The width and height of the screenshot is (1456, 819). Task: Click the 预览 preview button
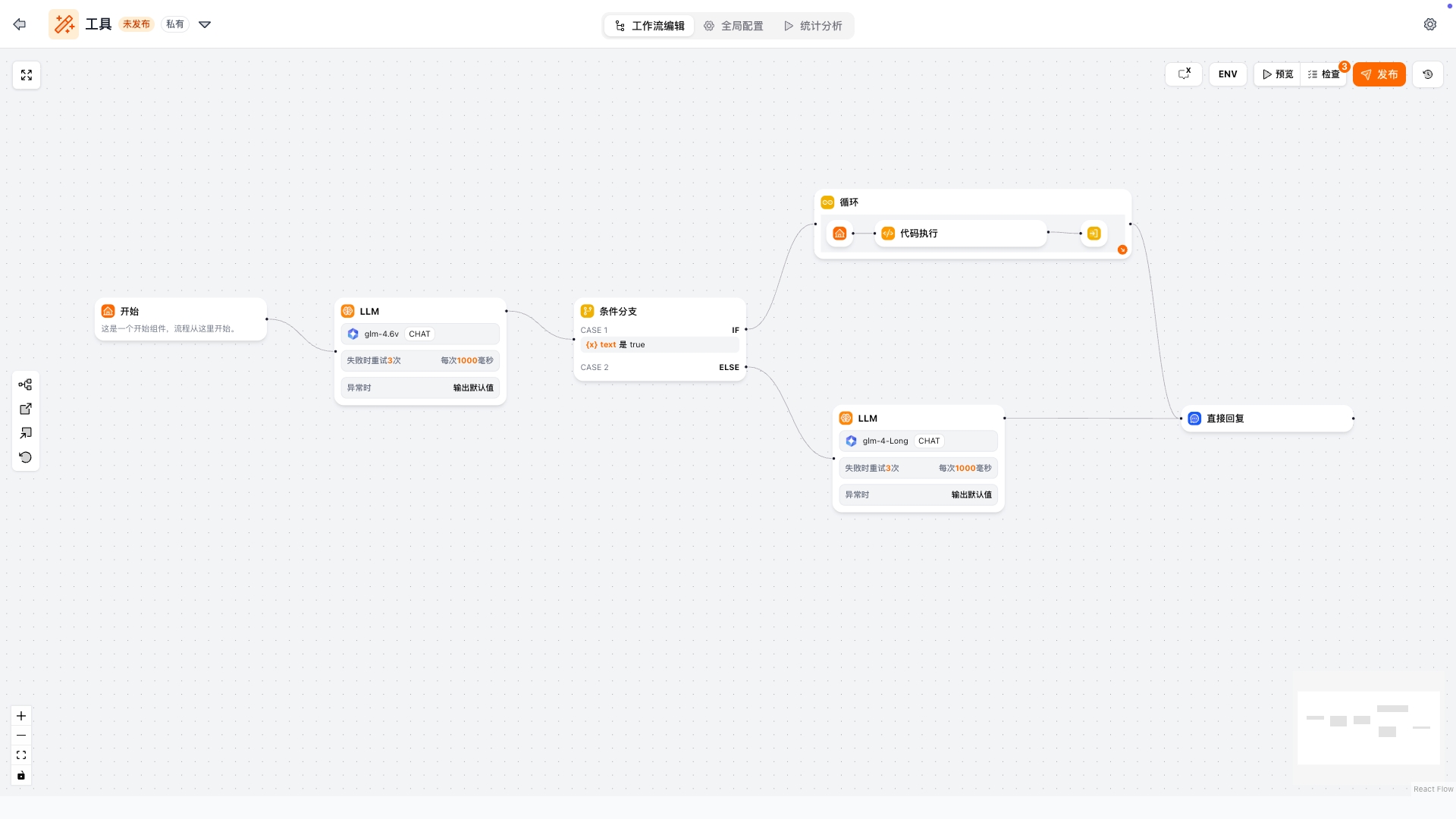[x=1278, y=74]
